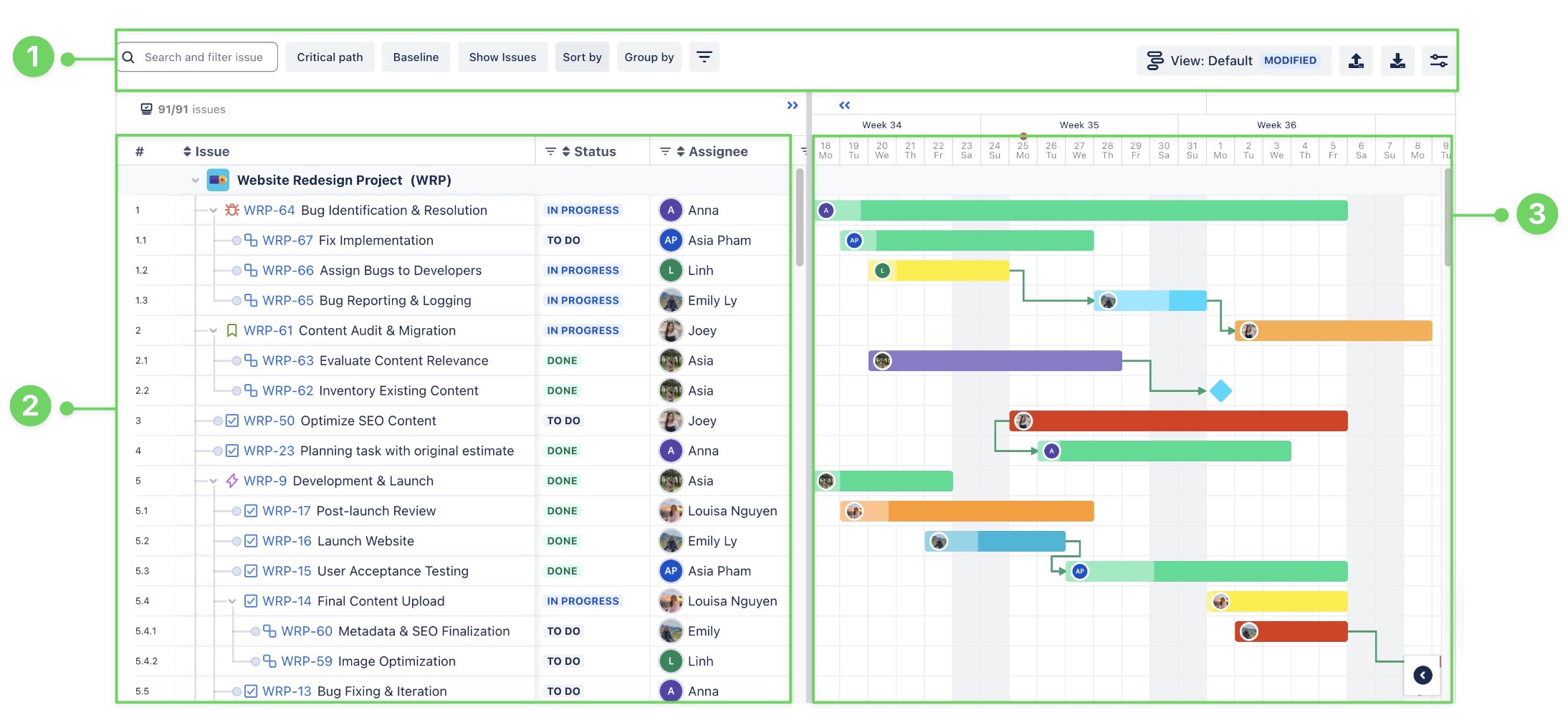The image size is (1568, 725).
Task: Collapse WRP-64 Bug Identification subtree
Action: coord(213,211)
